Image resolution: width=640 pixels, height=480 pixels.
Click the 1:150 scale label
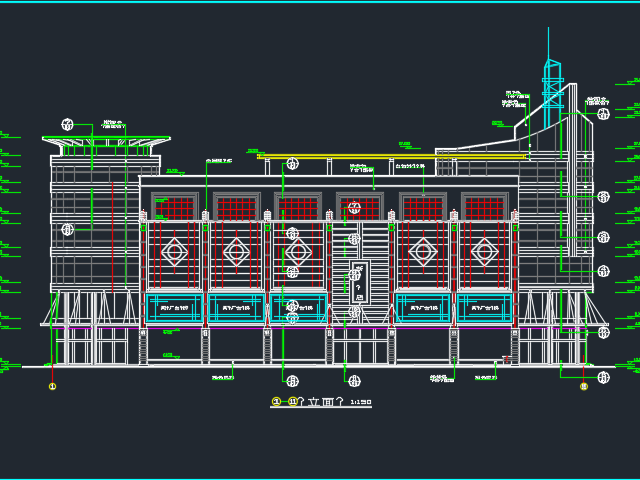coord(359,402)
